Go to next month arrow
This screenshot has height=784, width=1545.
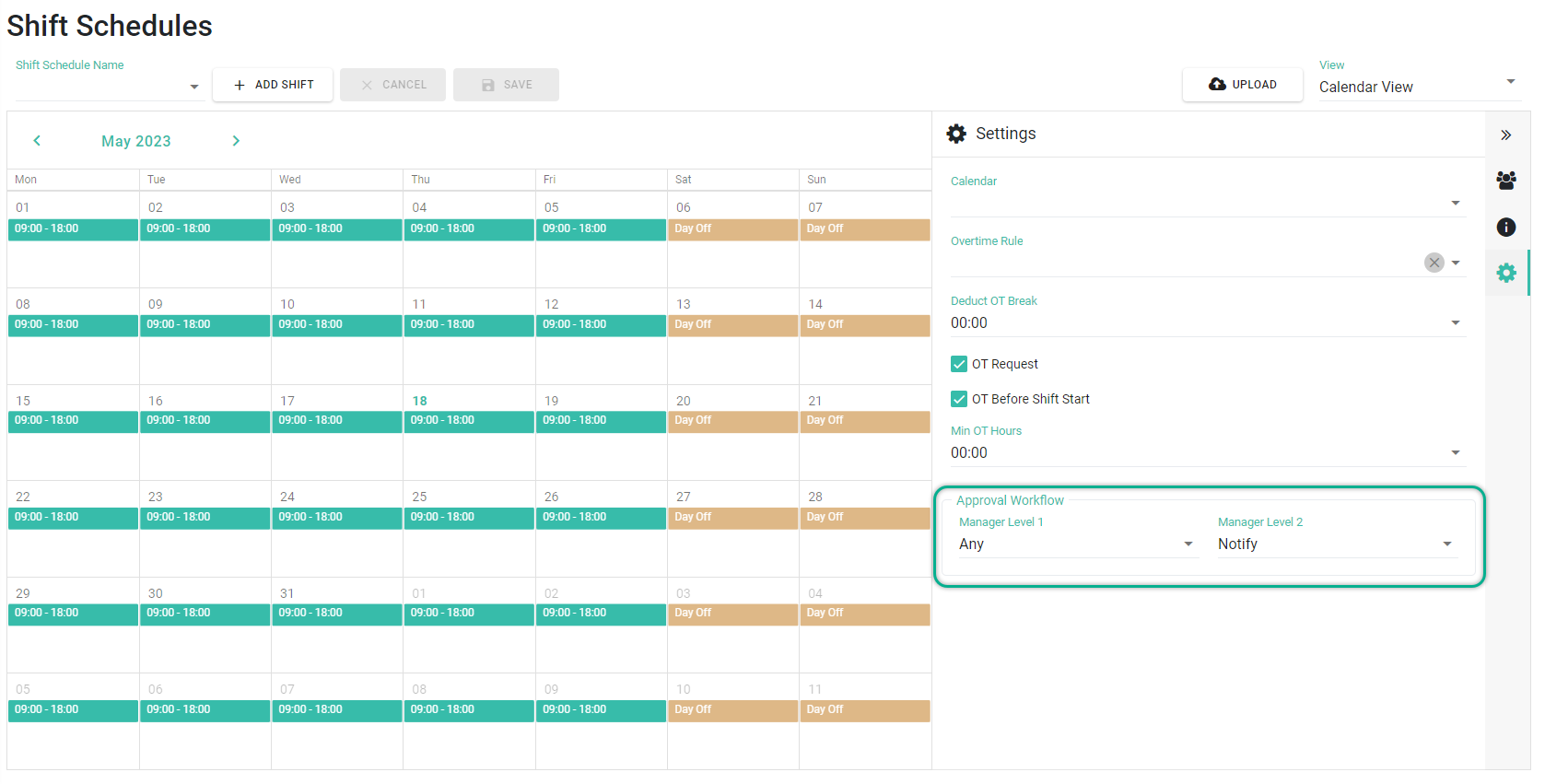click(x=236, y=141)
